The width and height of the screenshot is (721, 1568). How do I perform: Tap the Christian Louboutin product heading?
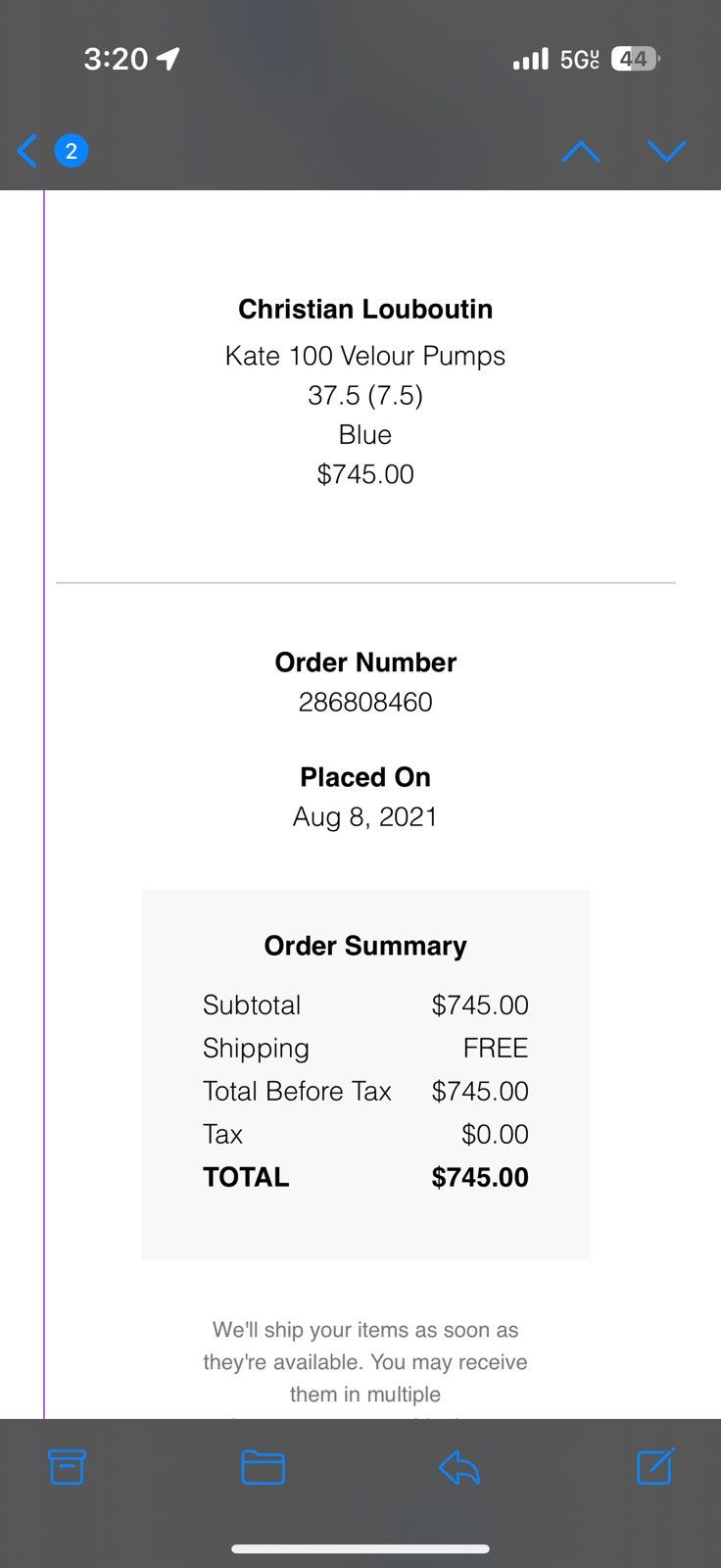point(365,309)
